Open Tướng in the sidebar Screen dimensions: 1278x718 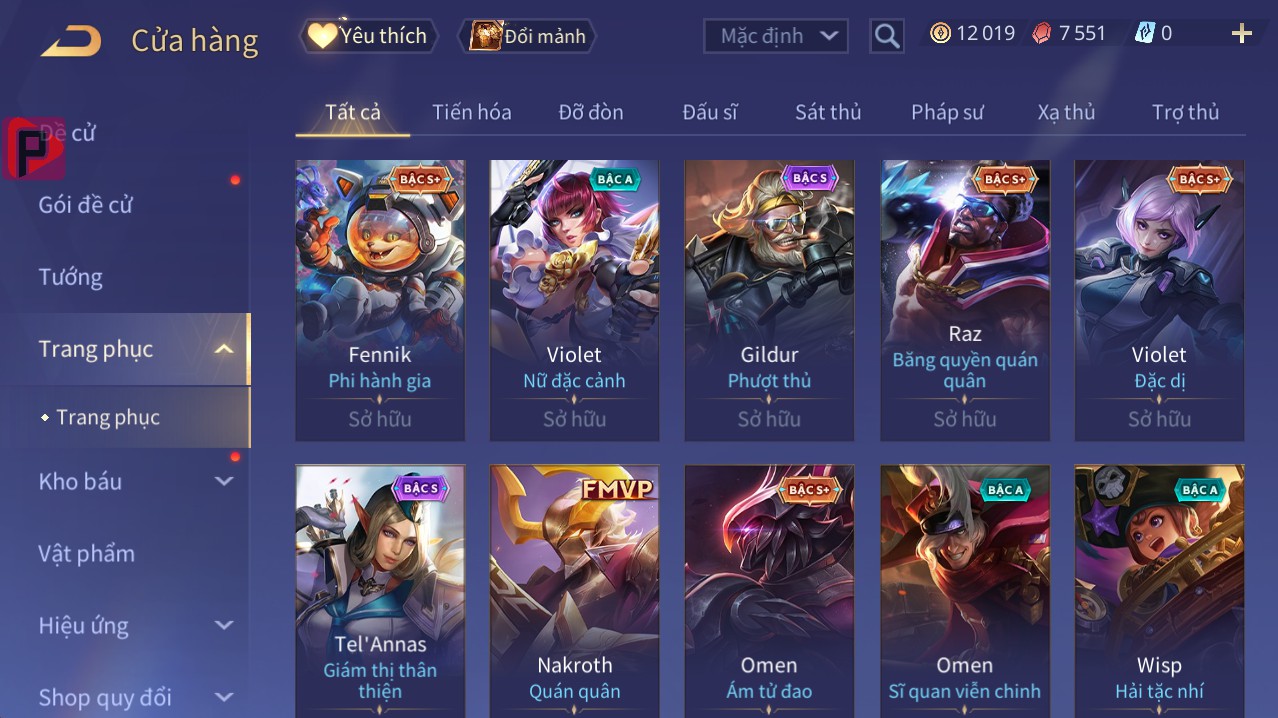pyautogui.click(x=70, y=277)
